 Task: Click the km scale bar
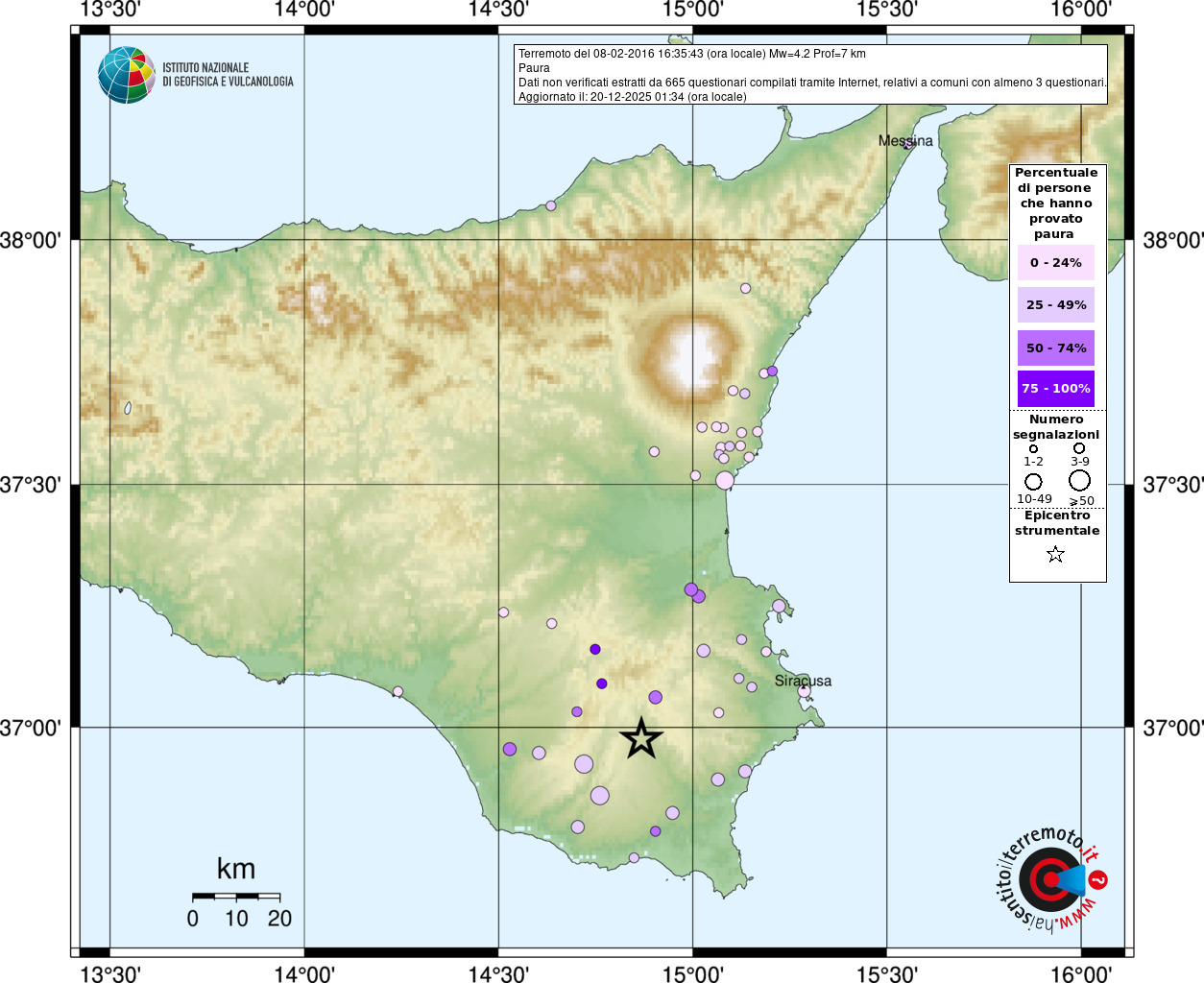(x=236, y=897)
